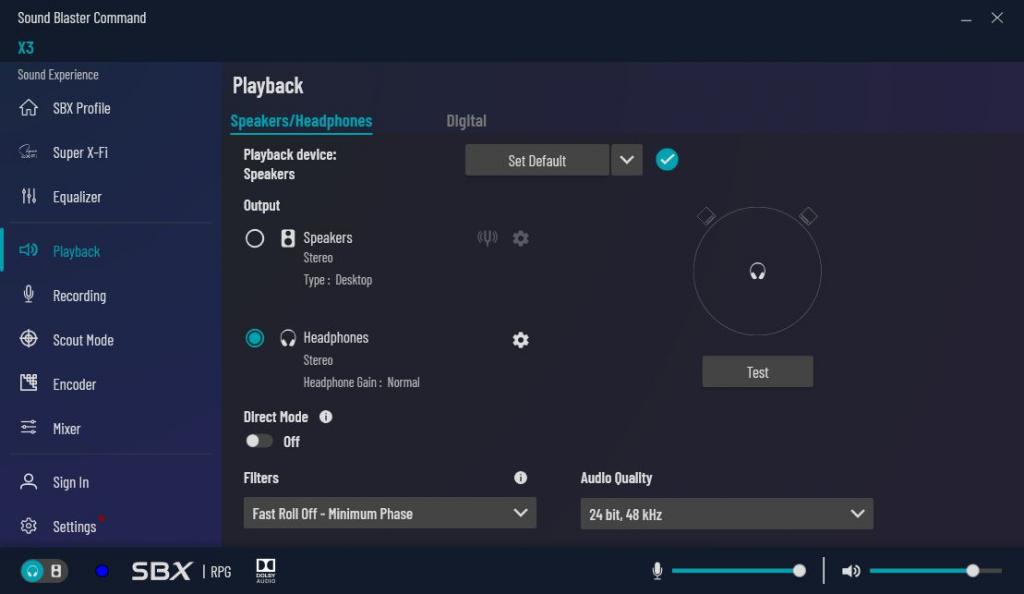The image size is (1024, 594).
Task: Click the Scout Mode crosshair icon
Action: (x=28, y=338)
